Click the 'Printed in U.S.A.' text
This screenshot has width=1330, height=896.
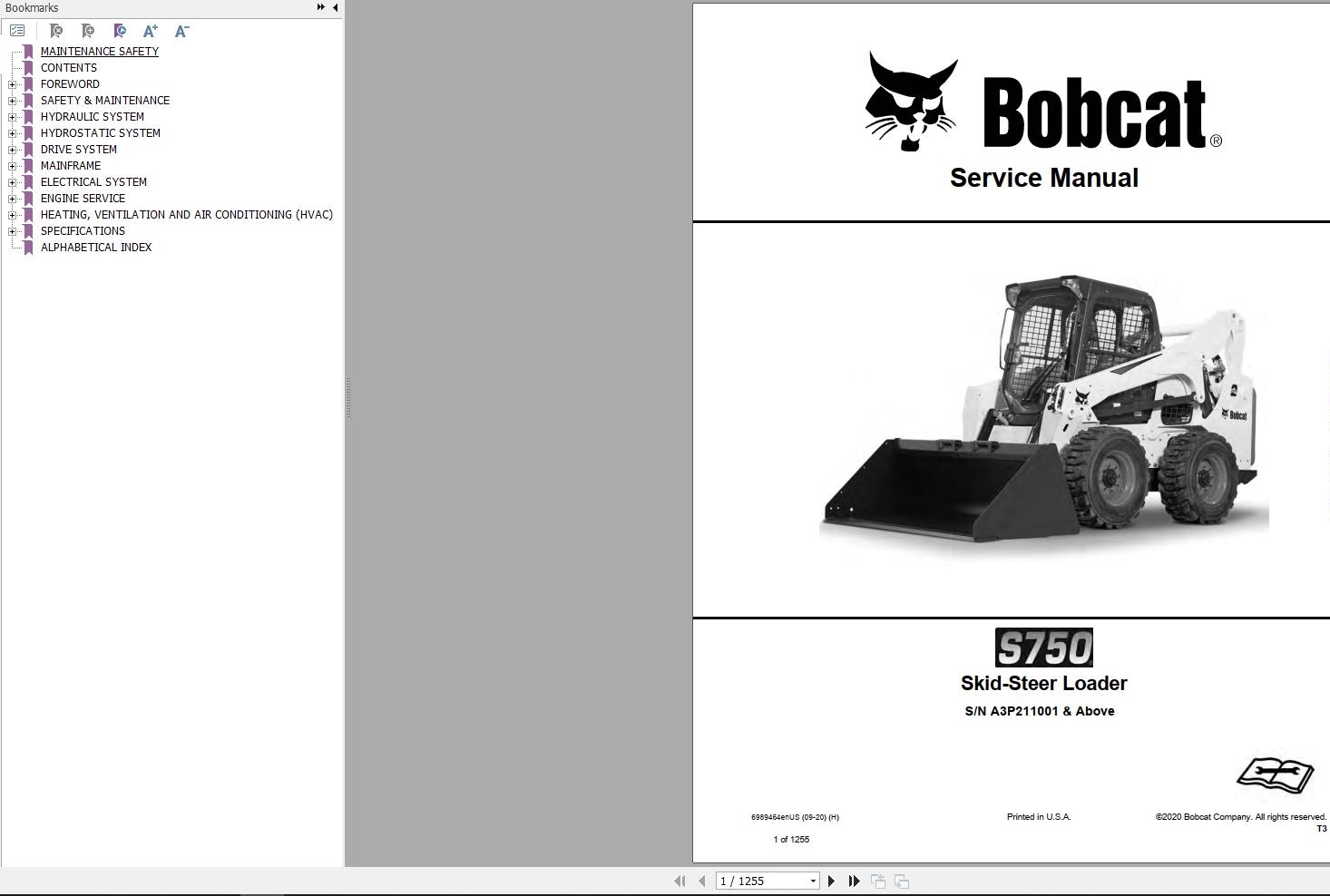(x=1039, y=817)
